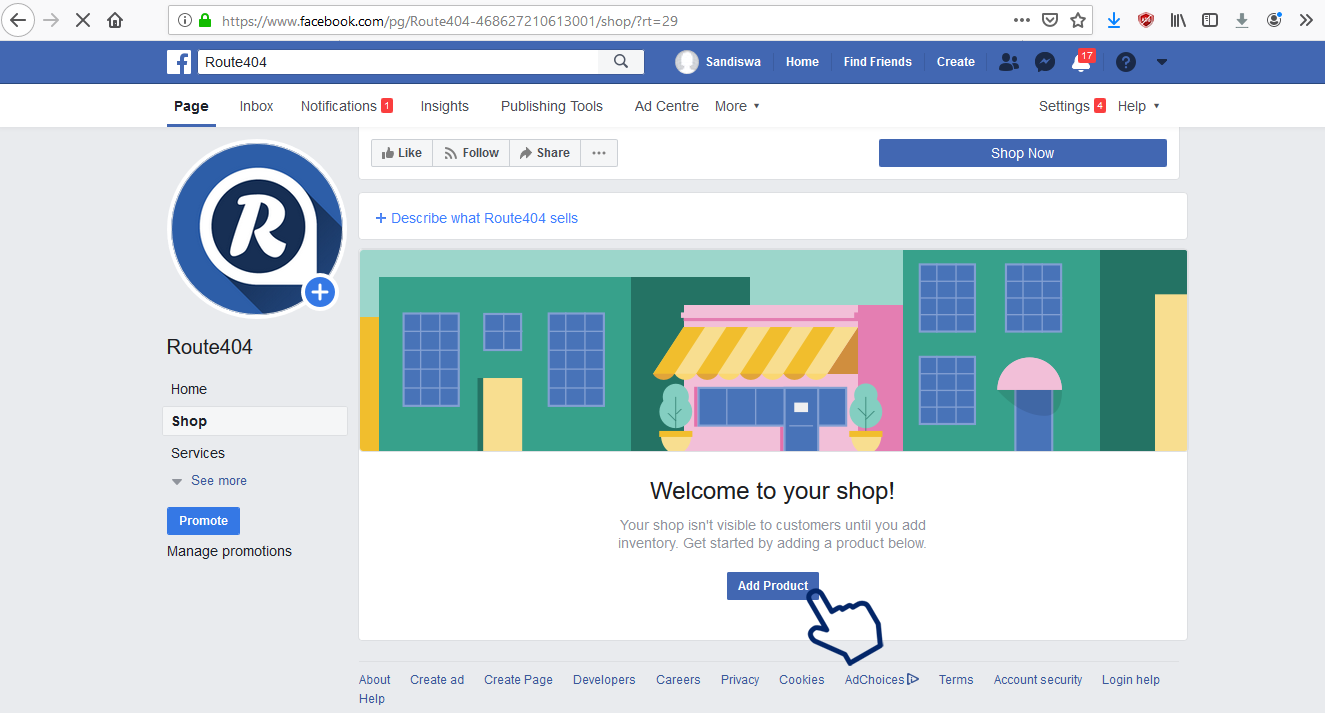Click Describe what Route404 sells link
The image size is (1325, 713).
tap(477, 218)
